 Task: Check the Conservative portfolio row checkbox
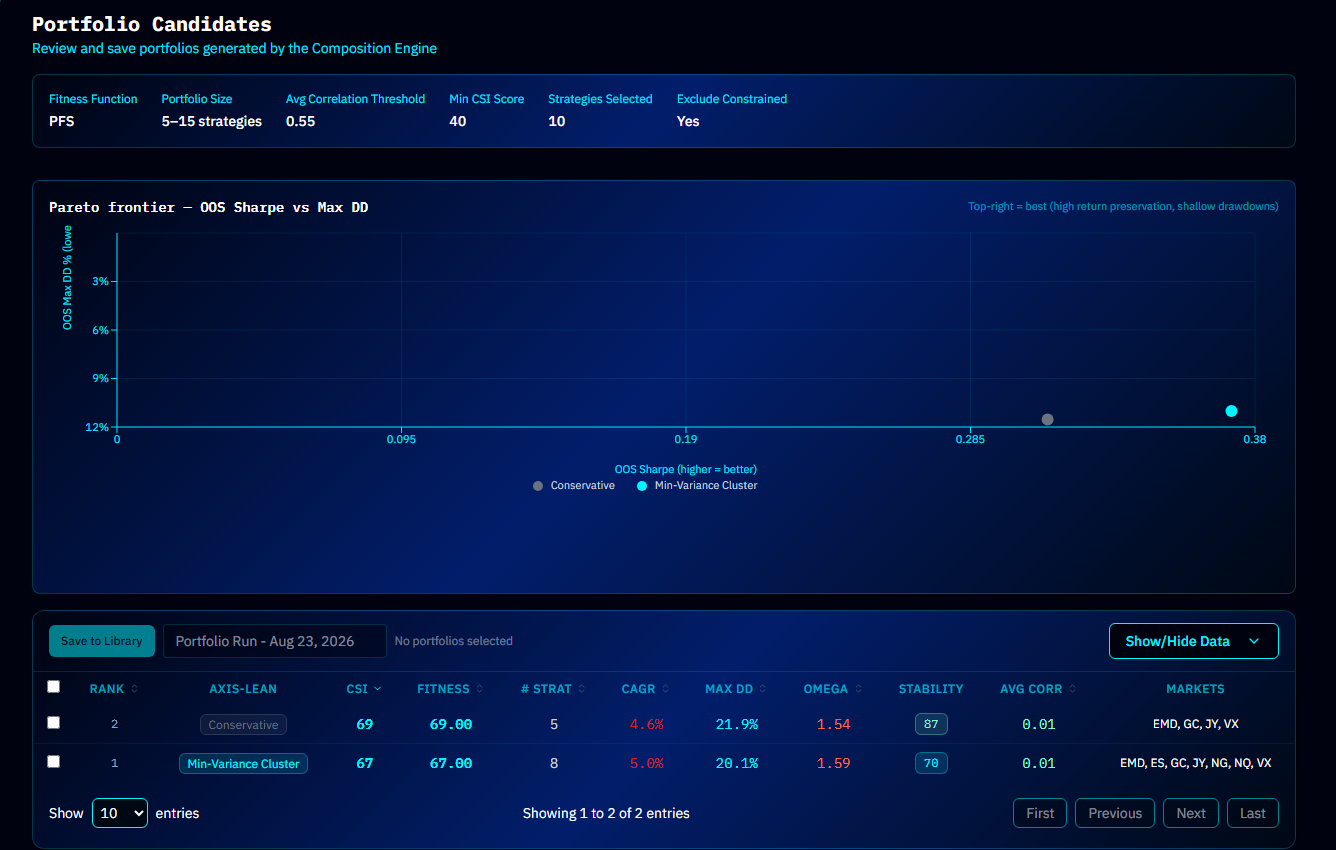pos(54,723)
